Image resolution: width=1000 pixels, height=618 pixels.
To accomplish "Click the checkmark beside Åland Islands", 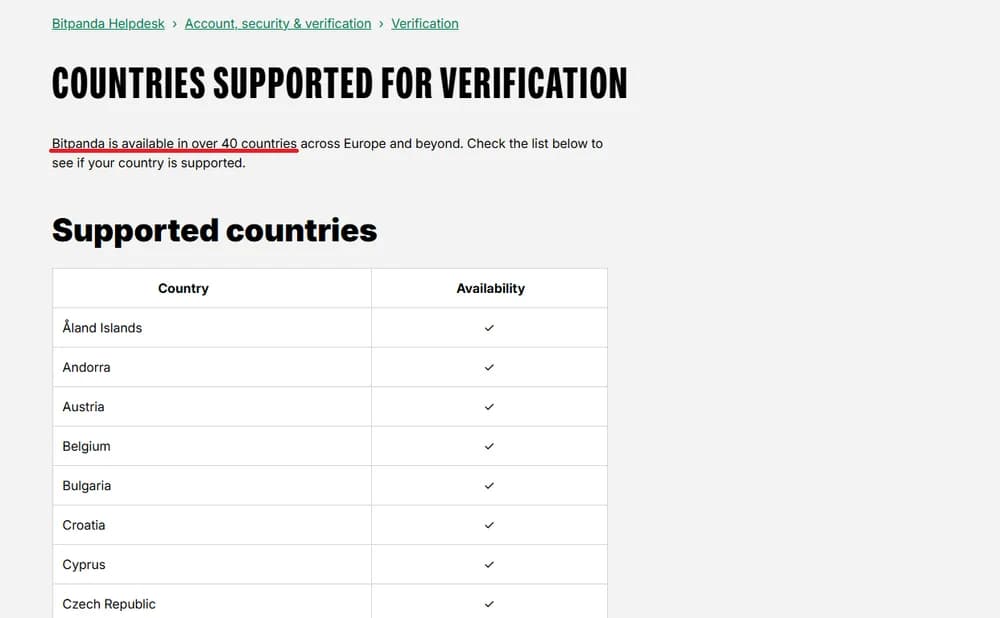I will [x=489, y=327].
